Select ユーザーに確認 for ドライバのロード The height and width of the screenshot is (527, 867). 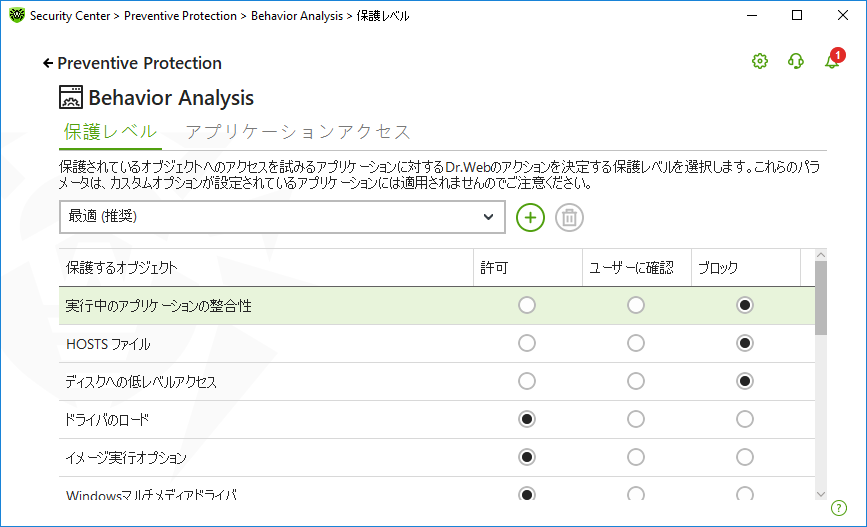pyautogui.click(x=636, y=419)
